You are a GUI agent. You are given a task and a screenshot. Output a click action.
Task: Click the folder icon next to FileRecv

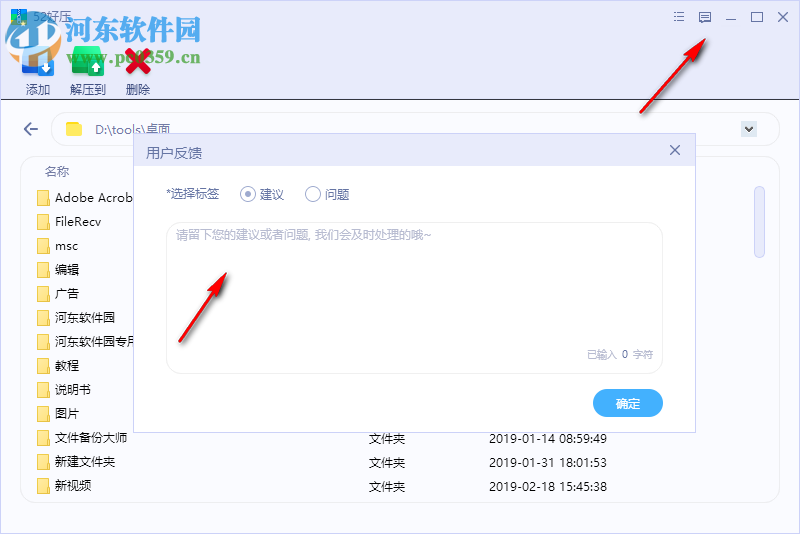(x=43, y=222)
